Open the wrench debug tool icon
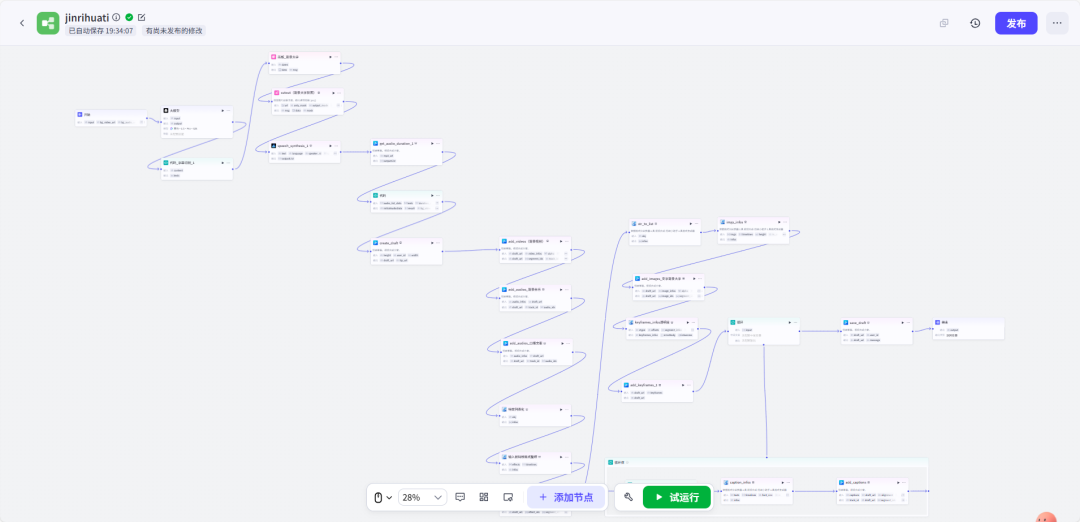This screenshot has height=522, width=1080. 628,497
